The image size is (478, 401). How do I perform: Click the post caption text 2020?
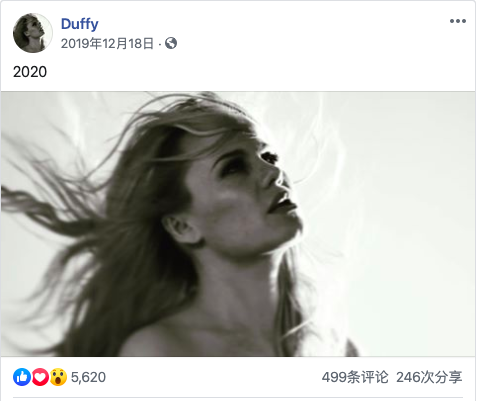[x=30, y=72]
